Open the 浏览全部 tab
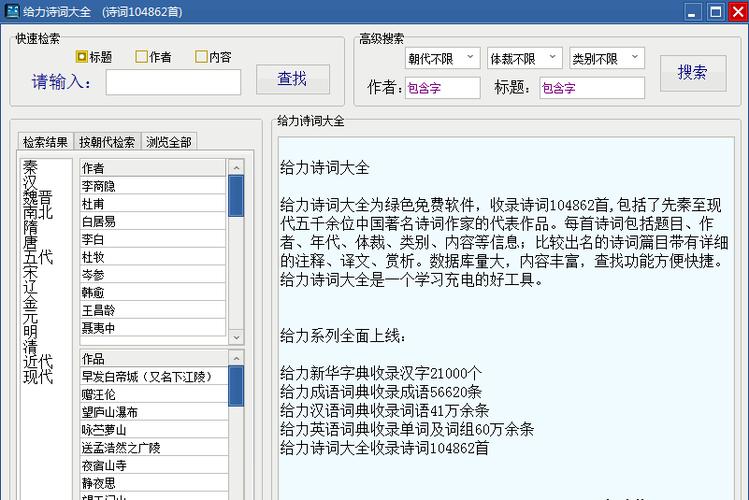The width and height of the screenshot is (749, 500). 169,142
